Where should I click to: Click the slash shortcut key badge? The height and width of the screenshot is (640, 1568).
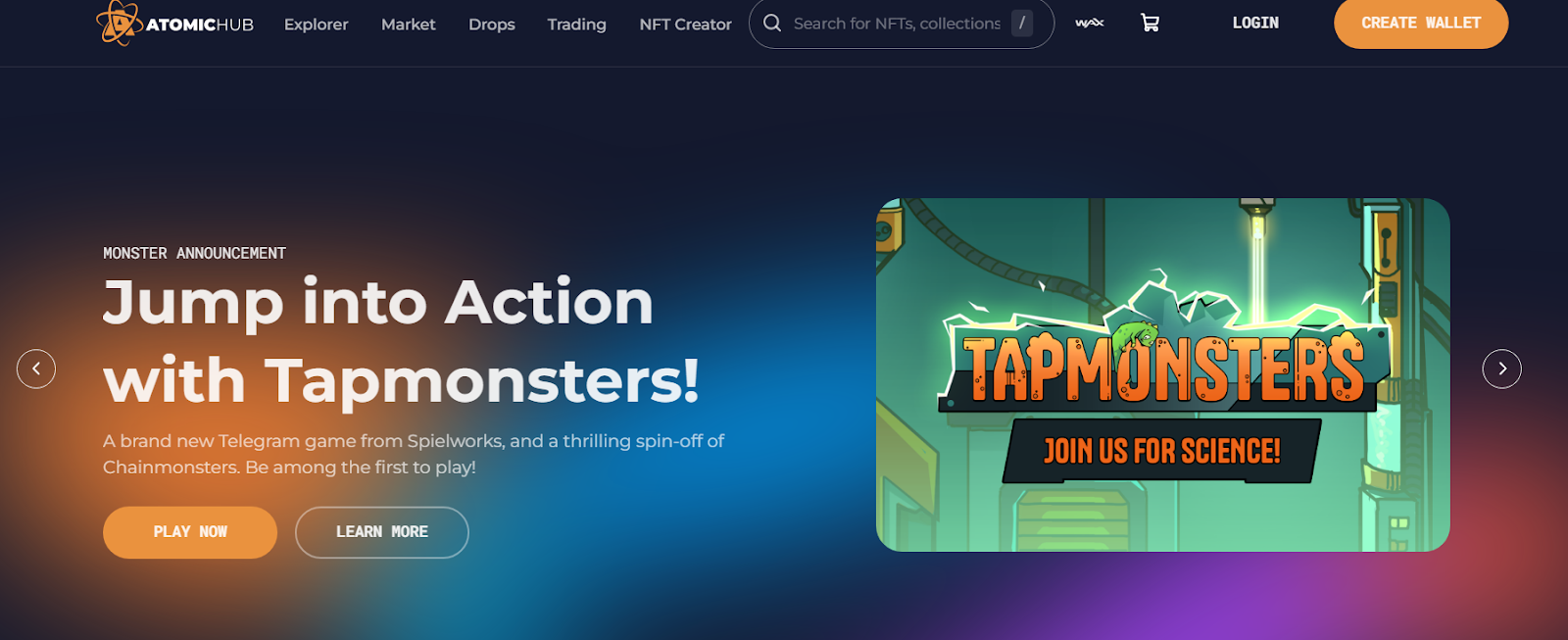click(1022, 23)
